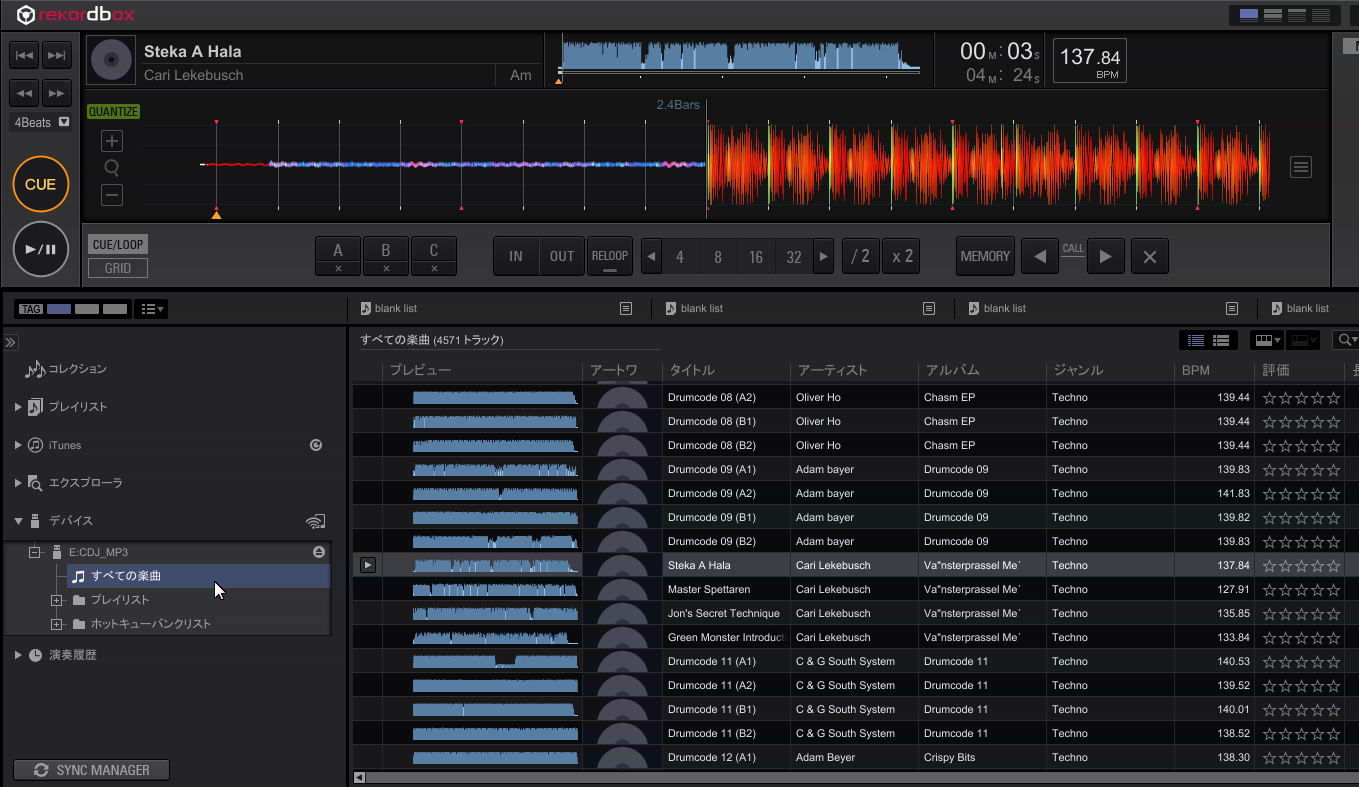Click the round CUE button

pyautogui.click(x=41, y=184)
